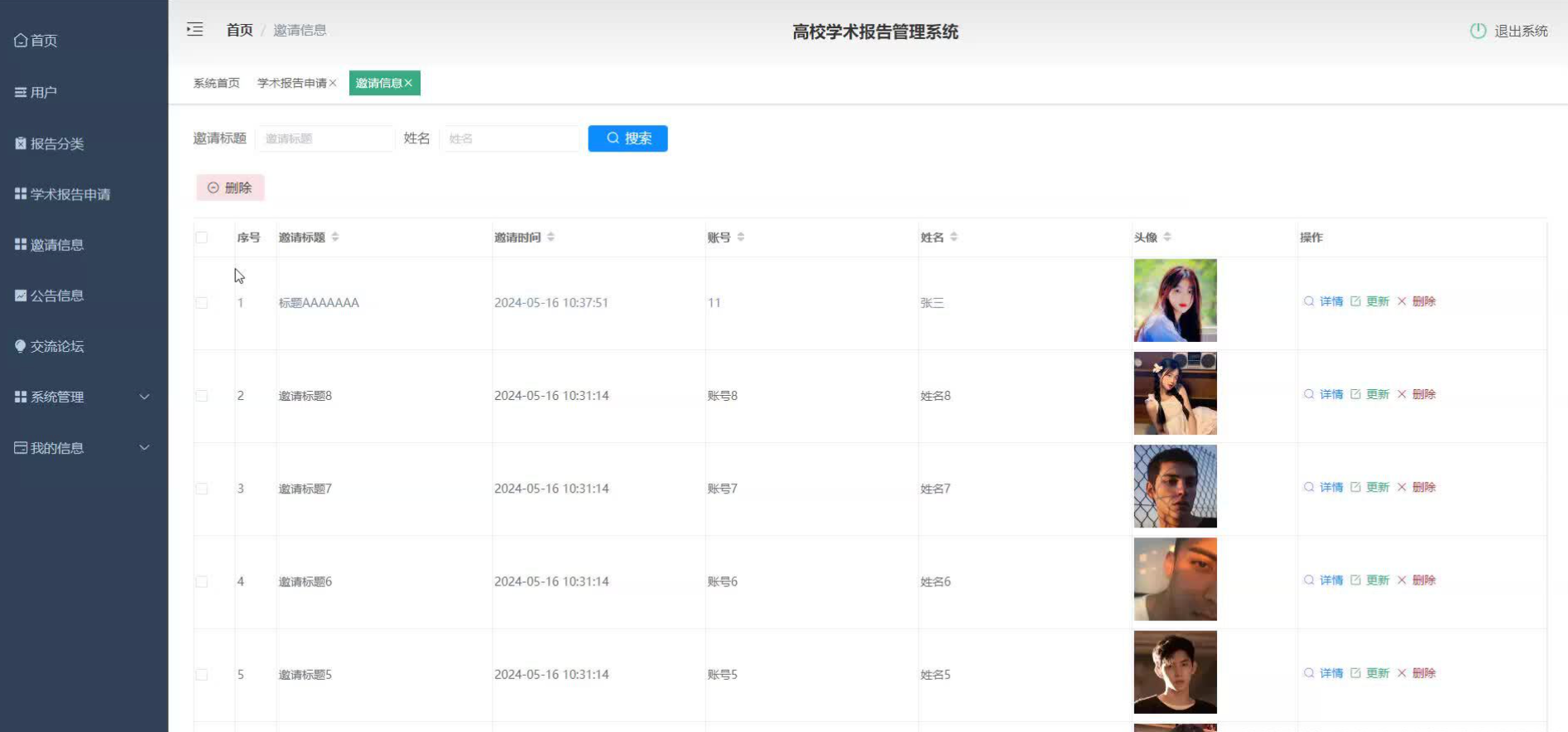
Task: Close the 邀请信息 tab
Action: coord(409,83)
